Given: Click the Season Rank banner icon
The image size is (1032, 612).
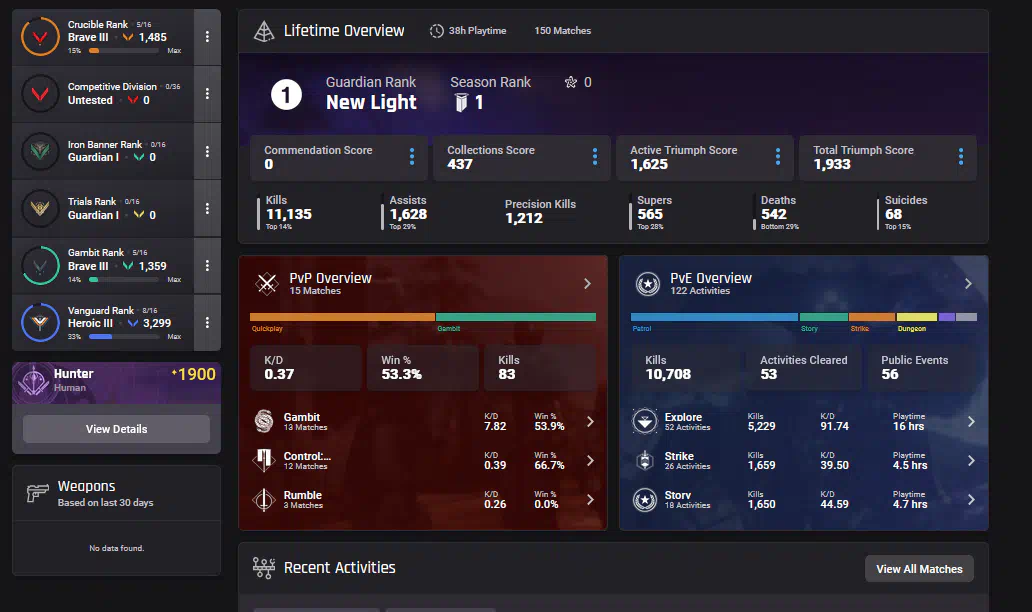Looking at the screenshot, I should coord(461,103).
